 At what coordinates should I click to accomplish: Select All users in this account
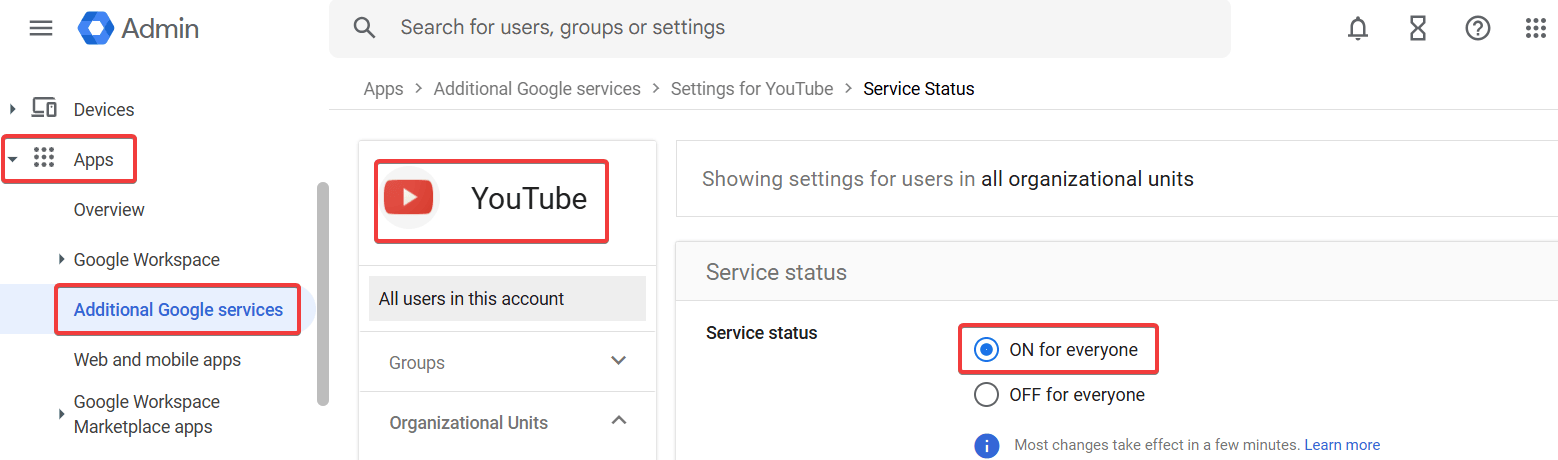click(507, 298)
